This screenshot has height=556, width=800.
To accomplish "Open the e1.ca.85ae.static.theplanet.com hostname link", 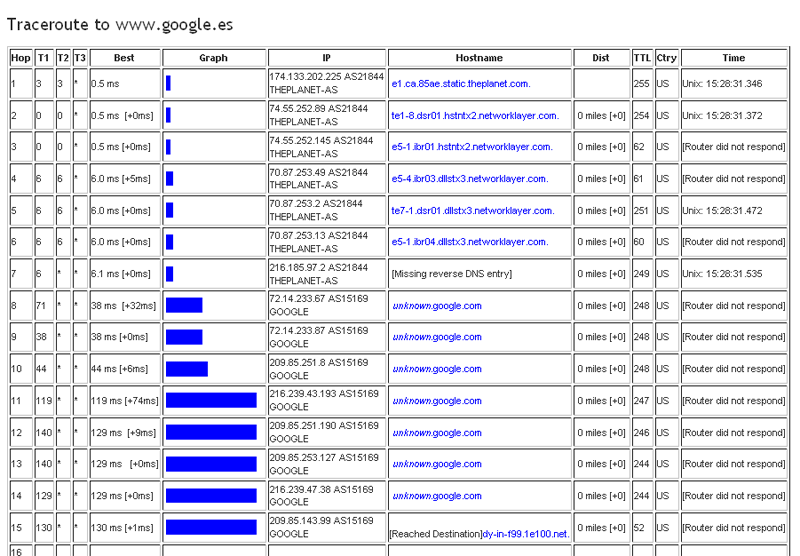I will [x=461, y=84].
